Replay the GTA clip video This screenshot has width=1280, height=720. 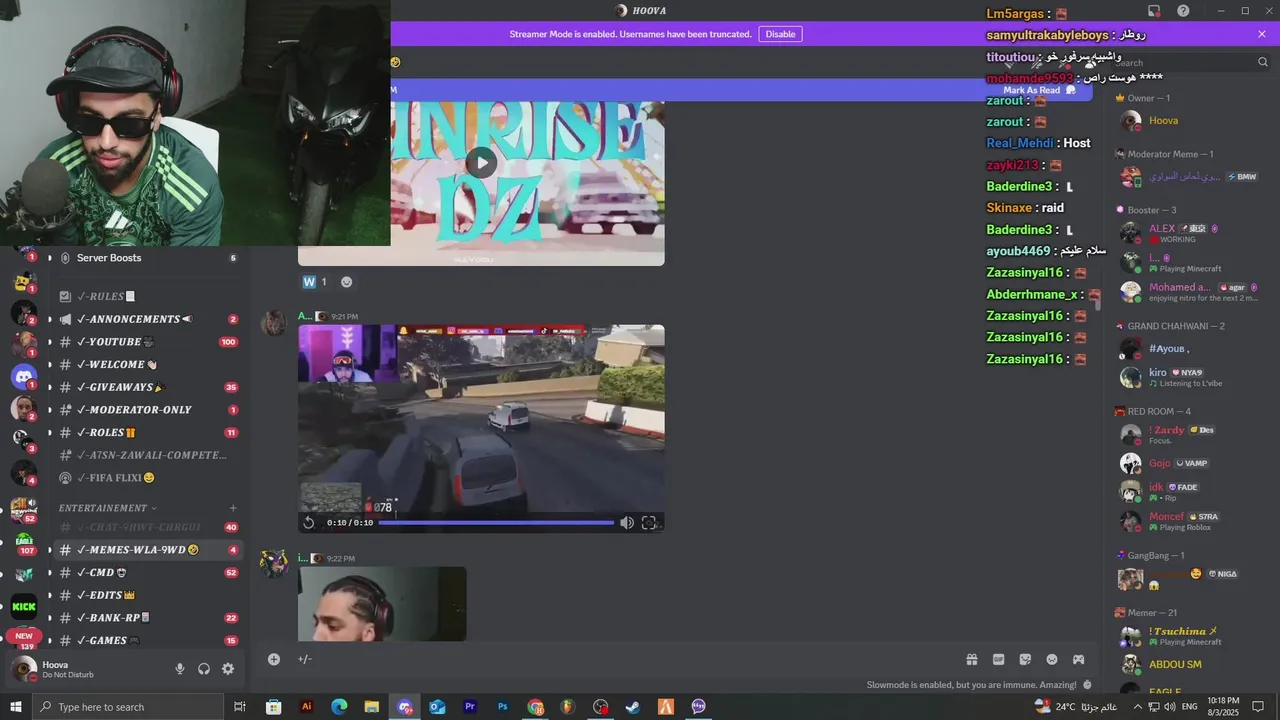(x=309, y=522)
